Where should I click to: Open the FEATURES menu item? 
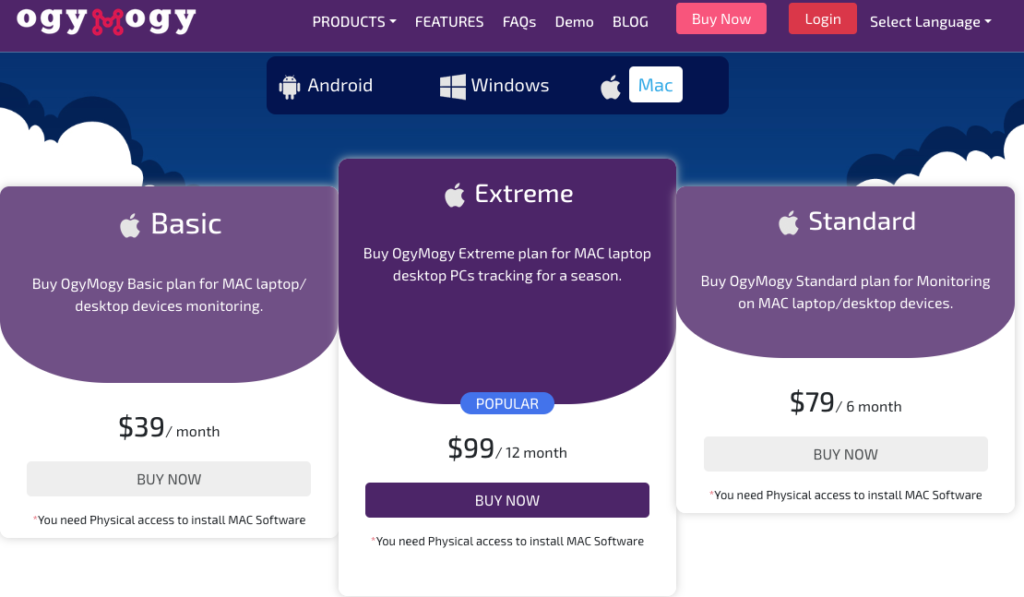point(449,21)
